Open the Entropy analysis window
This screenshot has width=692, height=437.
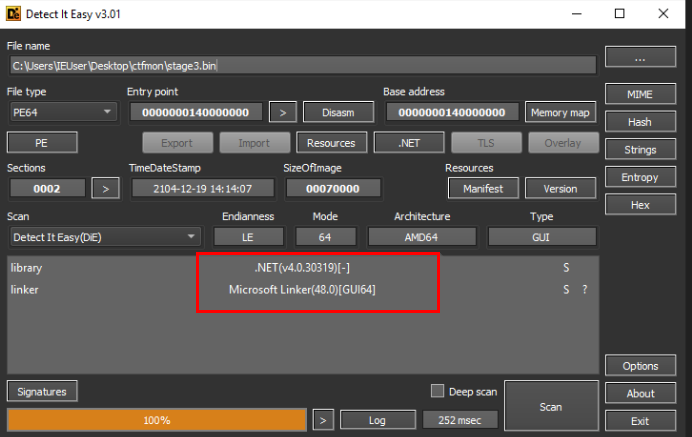click(x=640, y=177)
